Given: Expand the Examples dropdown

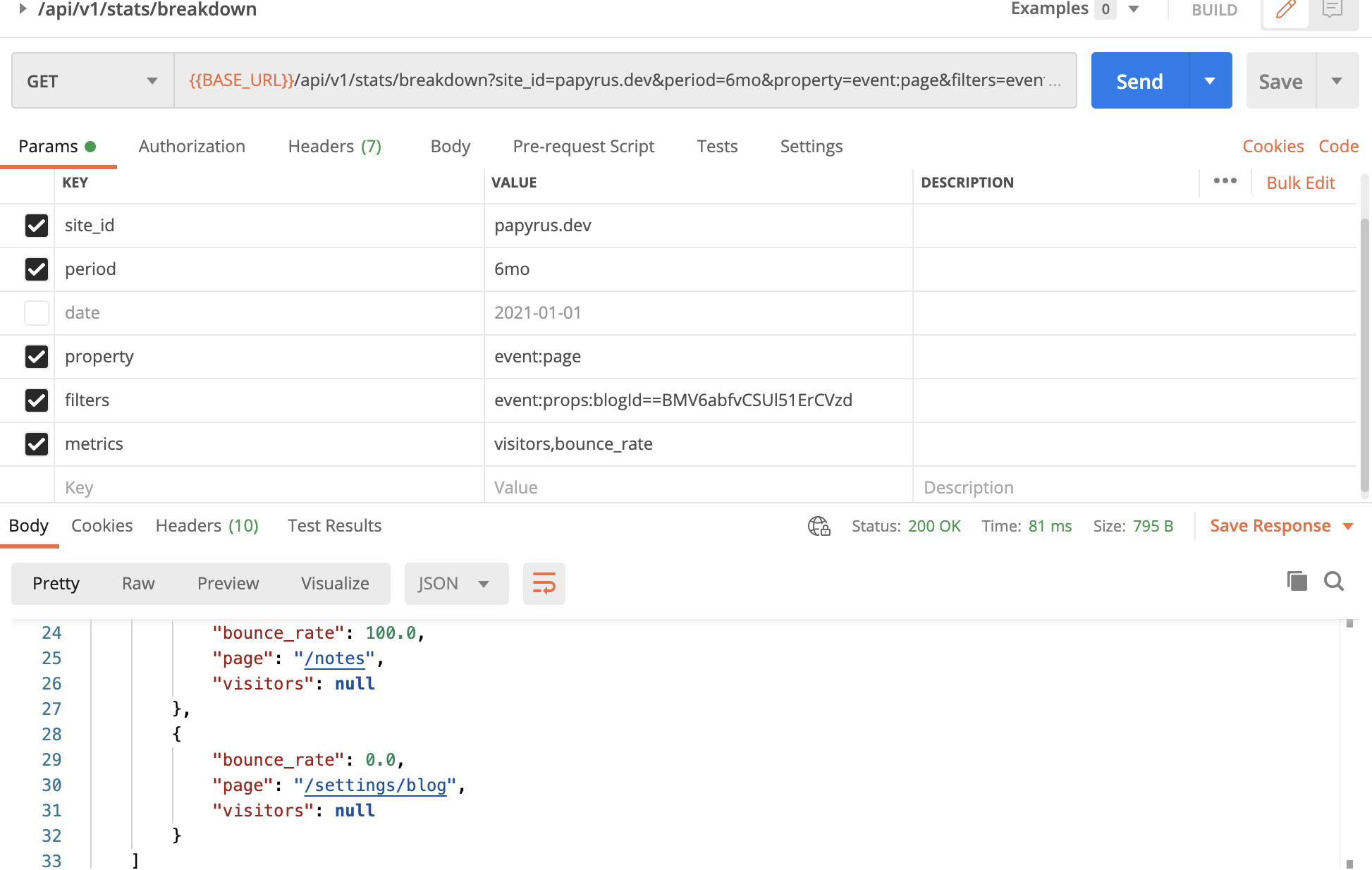Looking at the screenshot, I should [x=1133, y=9].
